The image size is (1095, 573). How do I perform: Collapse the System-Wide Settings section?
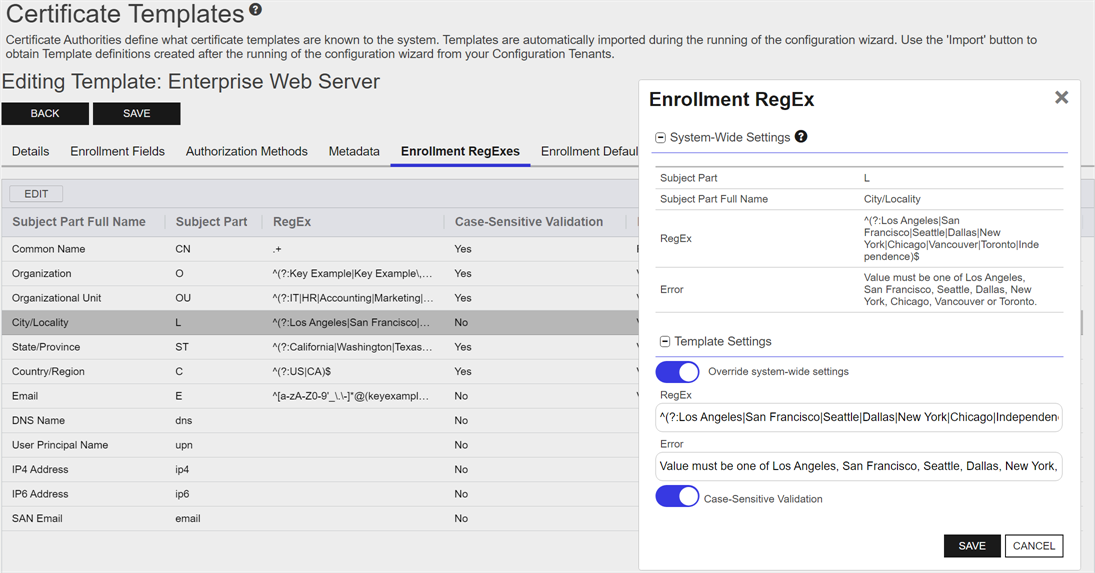[x=660, y=138]
